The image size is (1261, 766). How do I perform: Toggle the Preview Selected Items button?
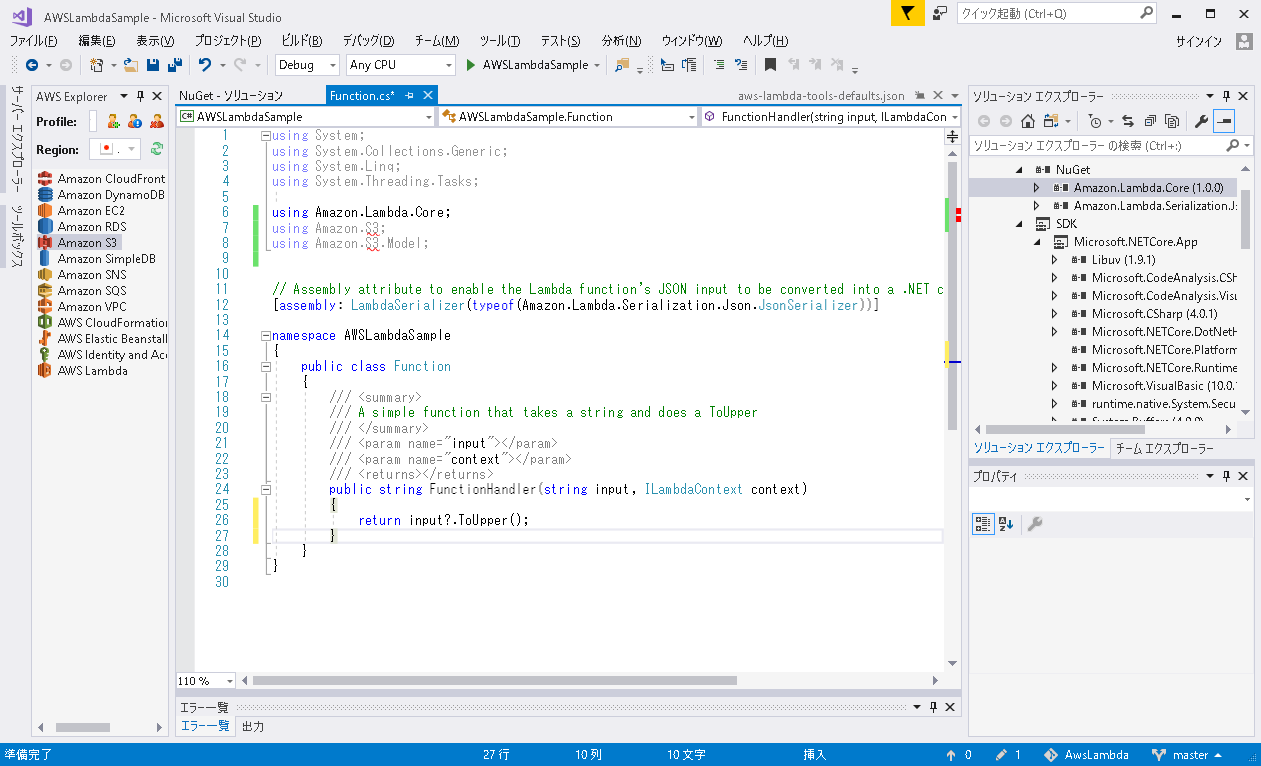coord(1224,121)
